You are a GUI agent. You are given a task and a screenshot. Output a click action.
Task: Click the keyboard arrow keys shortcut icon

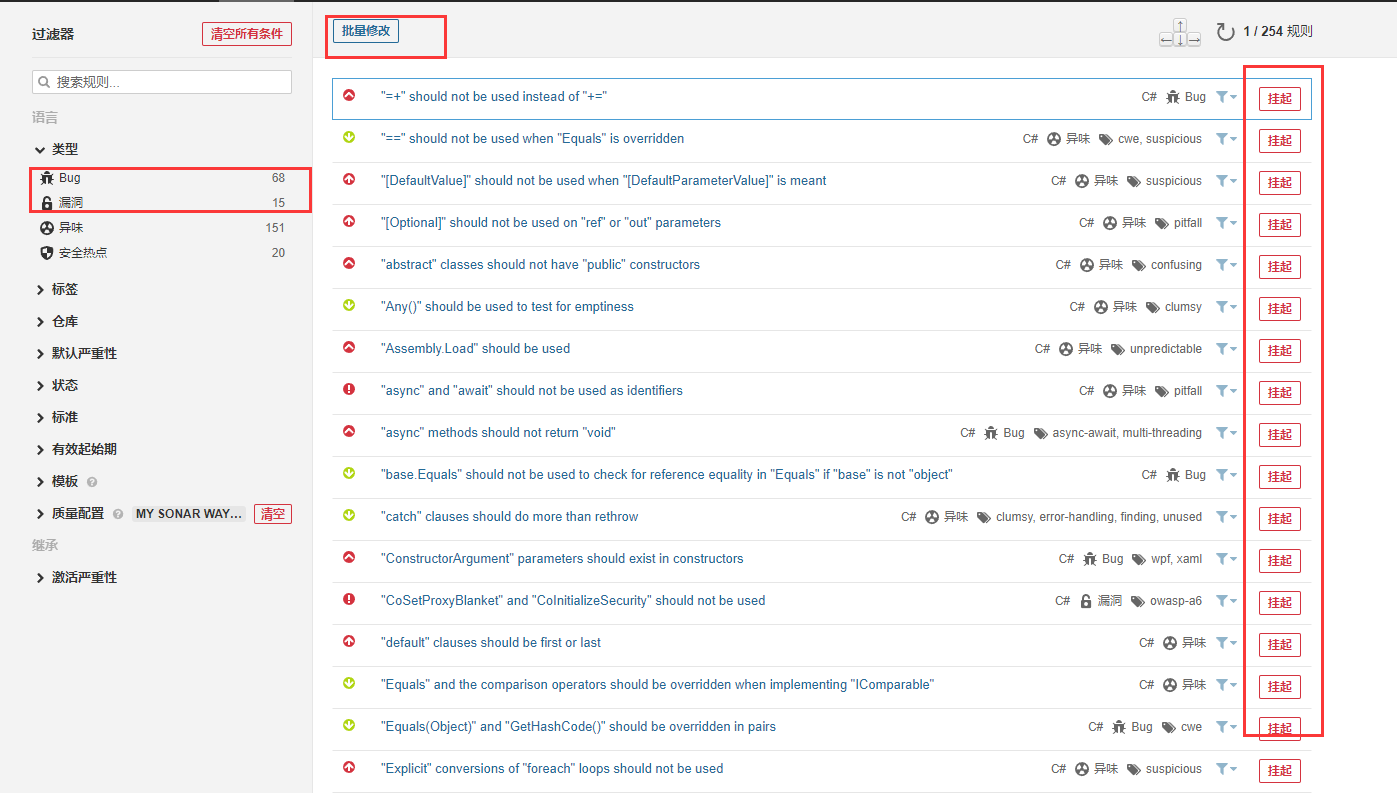1180,32
